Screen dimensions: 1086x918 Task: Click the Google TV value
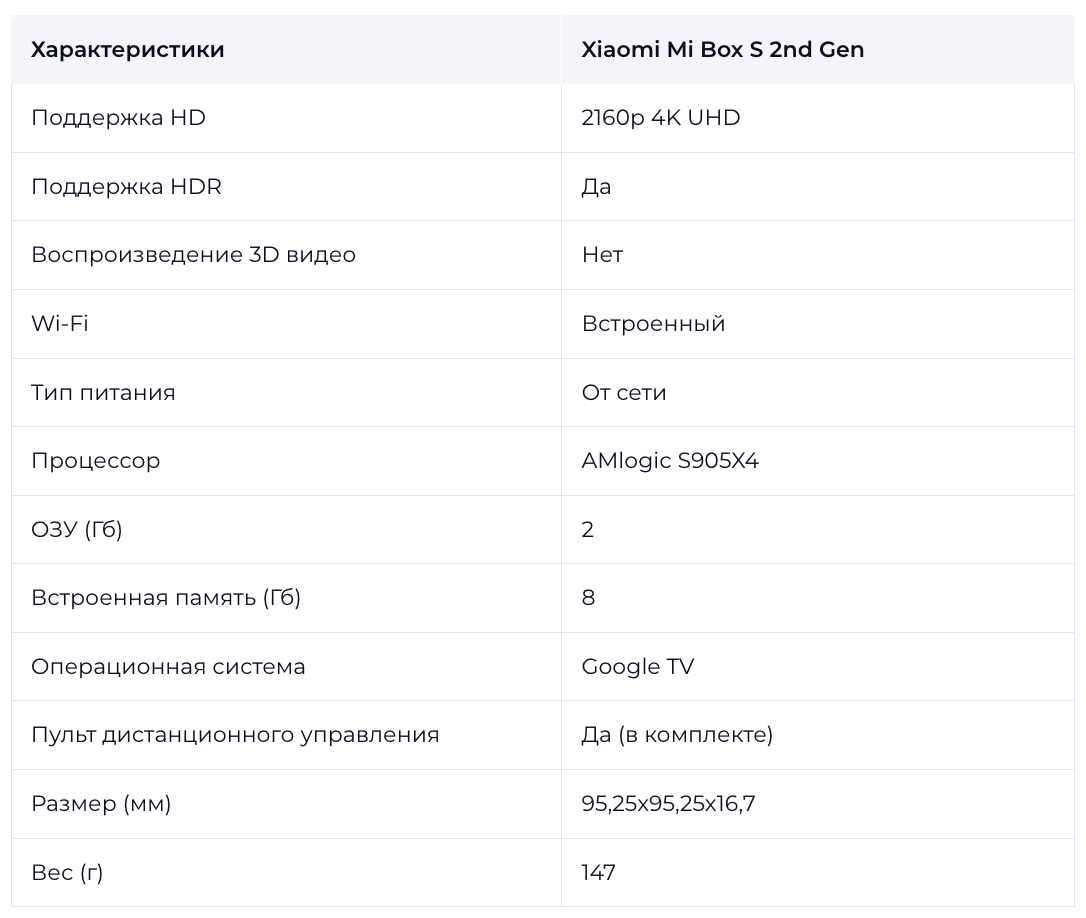click(637, 667)
